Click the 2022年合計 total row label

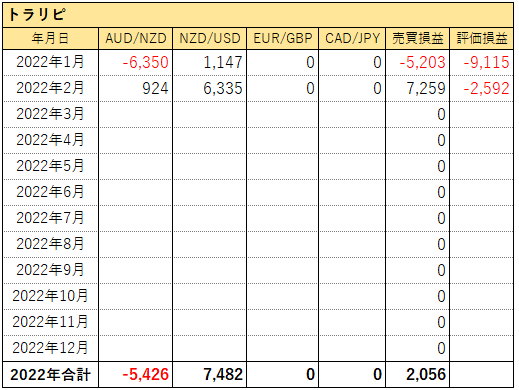50,375
